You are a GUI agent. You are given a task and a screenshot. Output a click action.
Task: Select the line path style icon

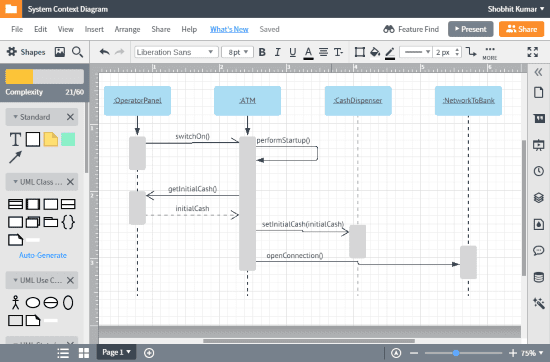(471, 52)
